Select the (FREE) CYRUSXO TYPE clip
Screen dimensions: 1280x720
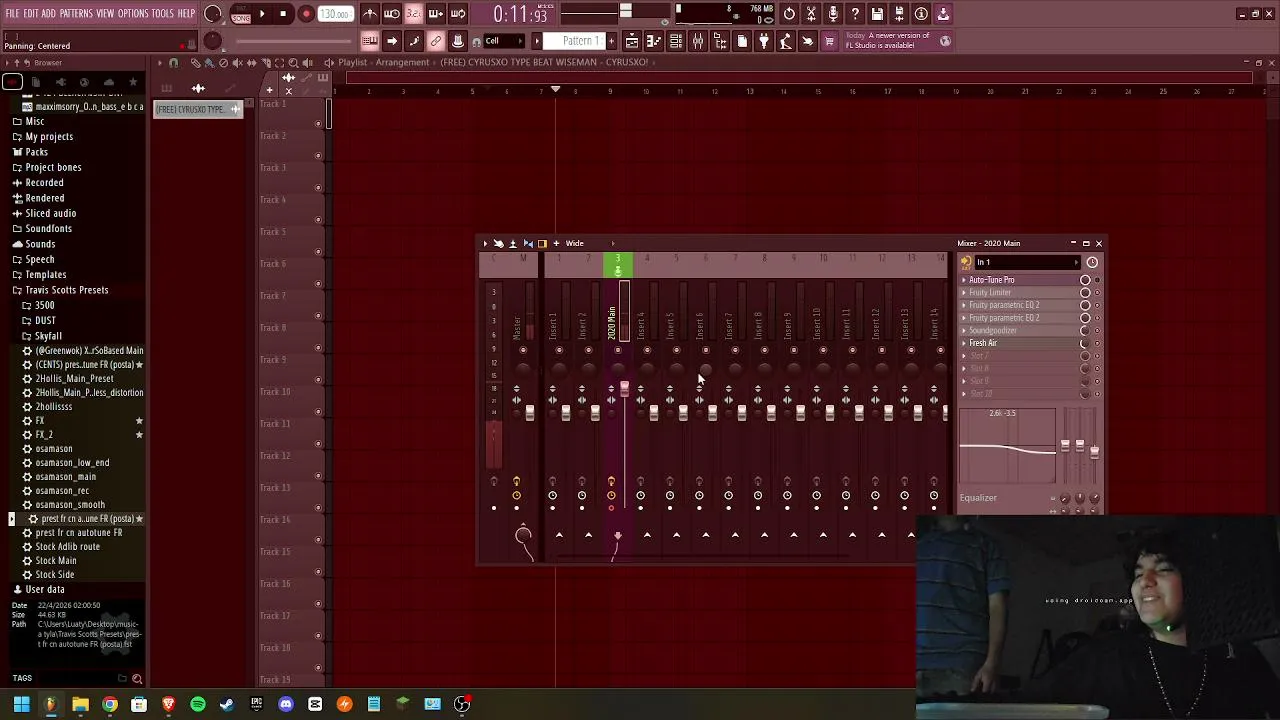(x=198, y=109)
